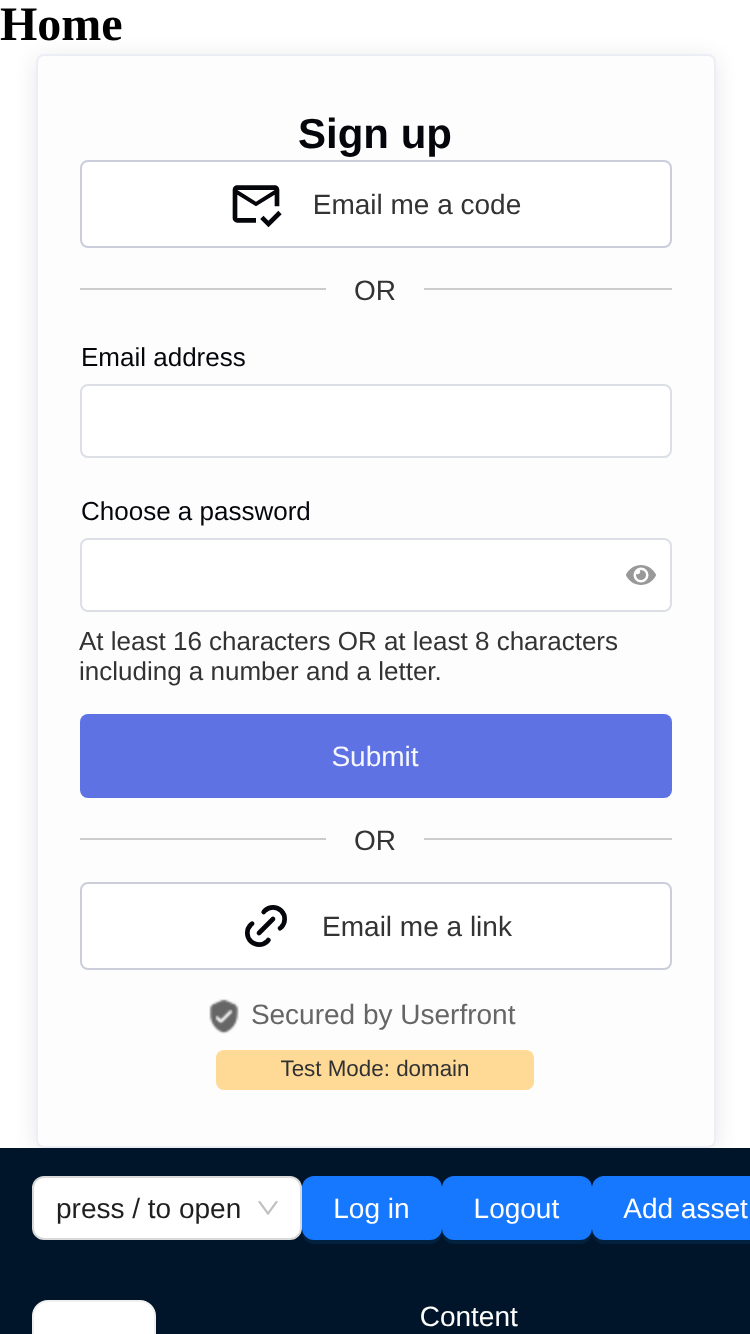Image resolution: width=750 pixels, height=1334 pixels.
Task: Focus the Choose a password field
Action: pos(376,575)
